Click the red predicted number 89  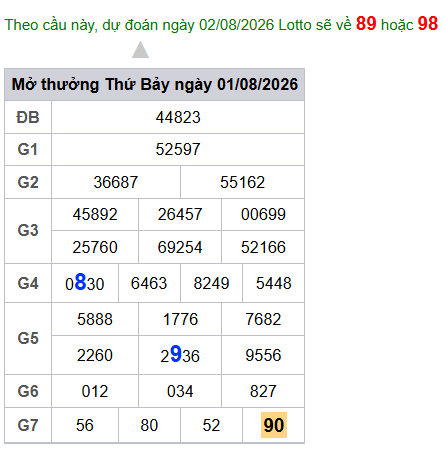366,23
